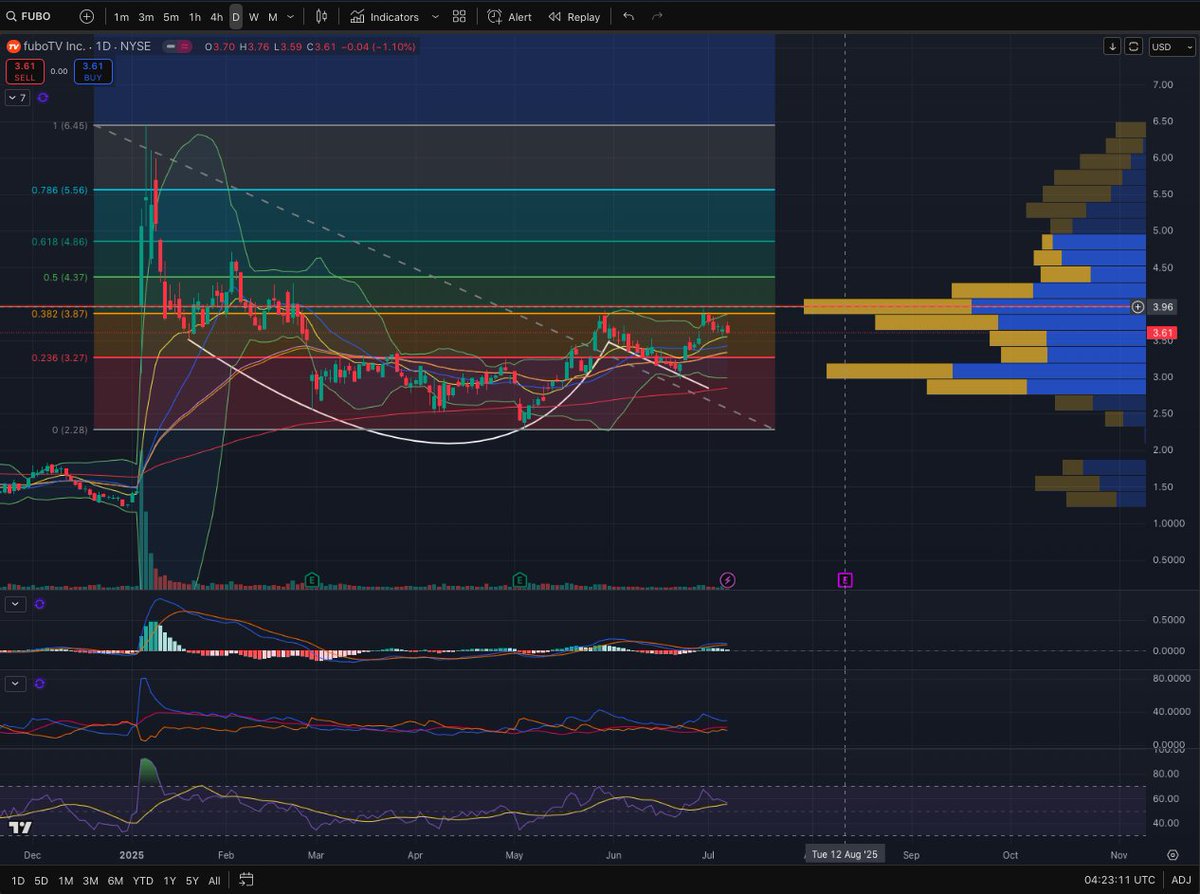Click the down-arrow icon beside USD selector
Image resolution: width=1200 pixels, height=894 pixels.
click(x=1113, y=46)
